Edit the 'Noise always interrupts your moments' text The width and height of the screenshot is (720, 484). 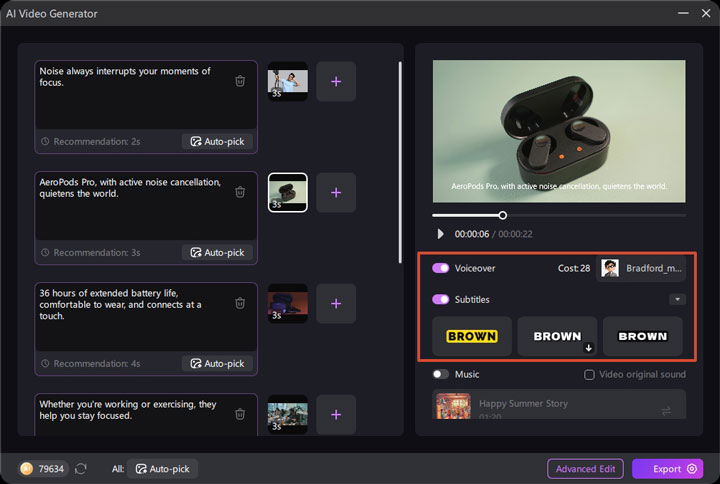pos(124,77)
